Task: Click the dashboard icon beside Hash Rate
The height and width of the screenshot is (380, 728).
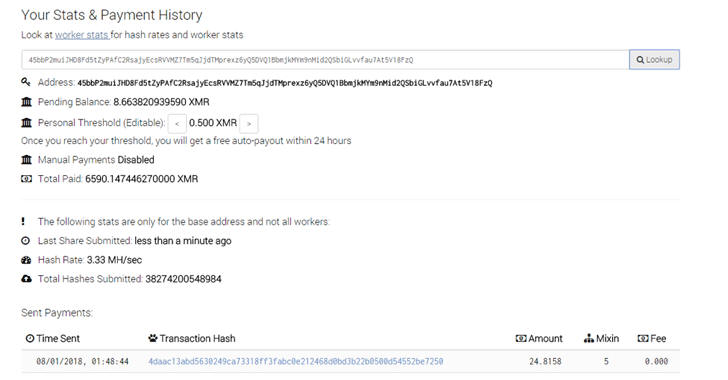Action: 26,260
